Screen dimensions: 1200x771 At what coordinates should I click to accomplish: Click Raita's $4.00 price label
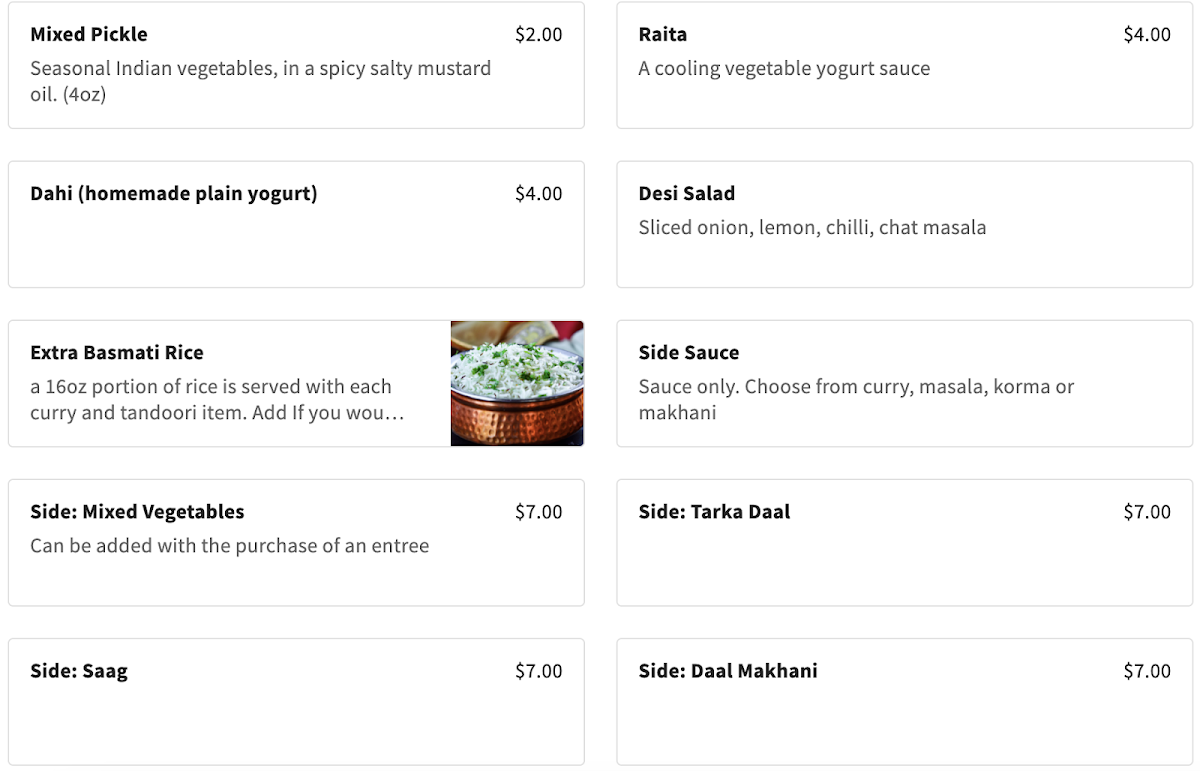[1147, 35]
